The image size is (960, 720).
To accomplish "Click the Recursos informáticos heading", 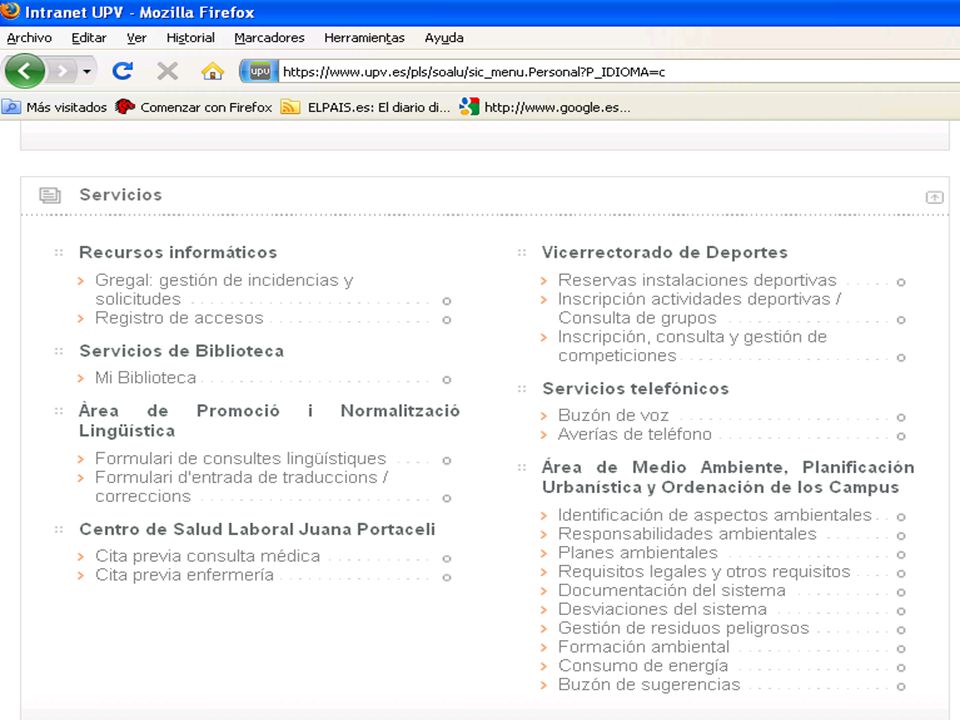I will 178,252.
